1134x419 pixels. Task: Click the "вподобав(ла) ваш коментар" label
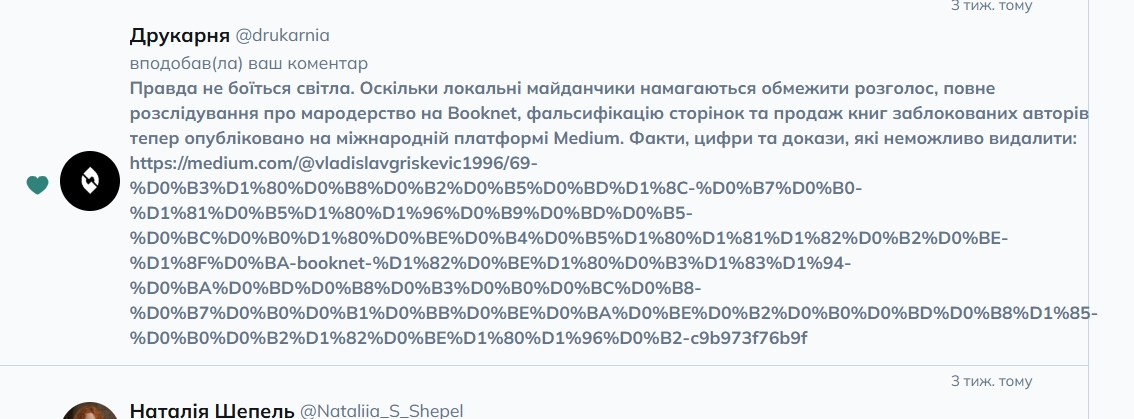click(x=249, y=63)
